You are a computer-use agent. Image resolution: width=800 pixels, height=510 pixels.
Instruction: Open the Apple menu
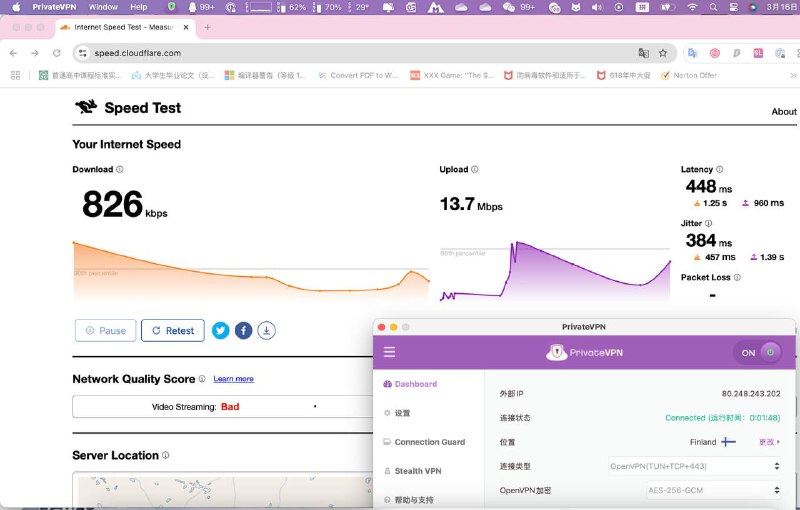click(x=16, y=7)
